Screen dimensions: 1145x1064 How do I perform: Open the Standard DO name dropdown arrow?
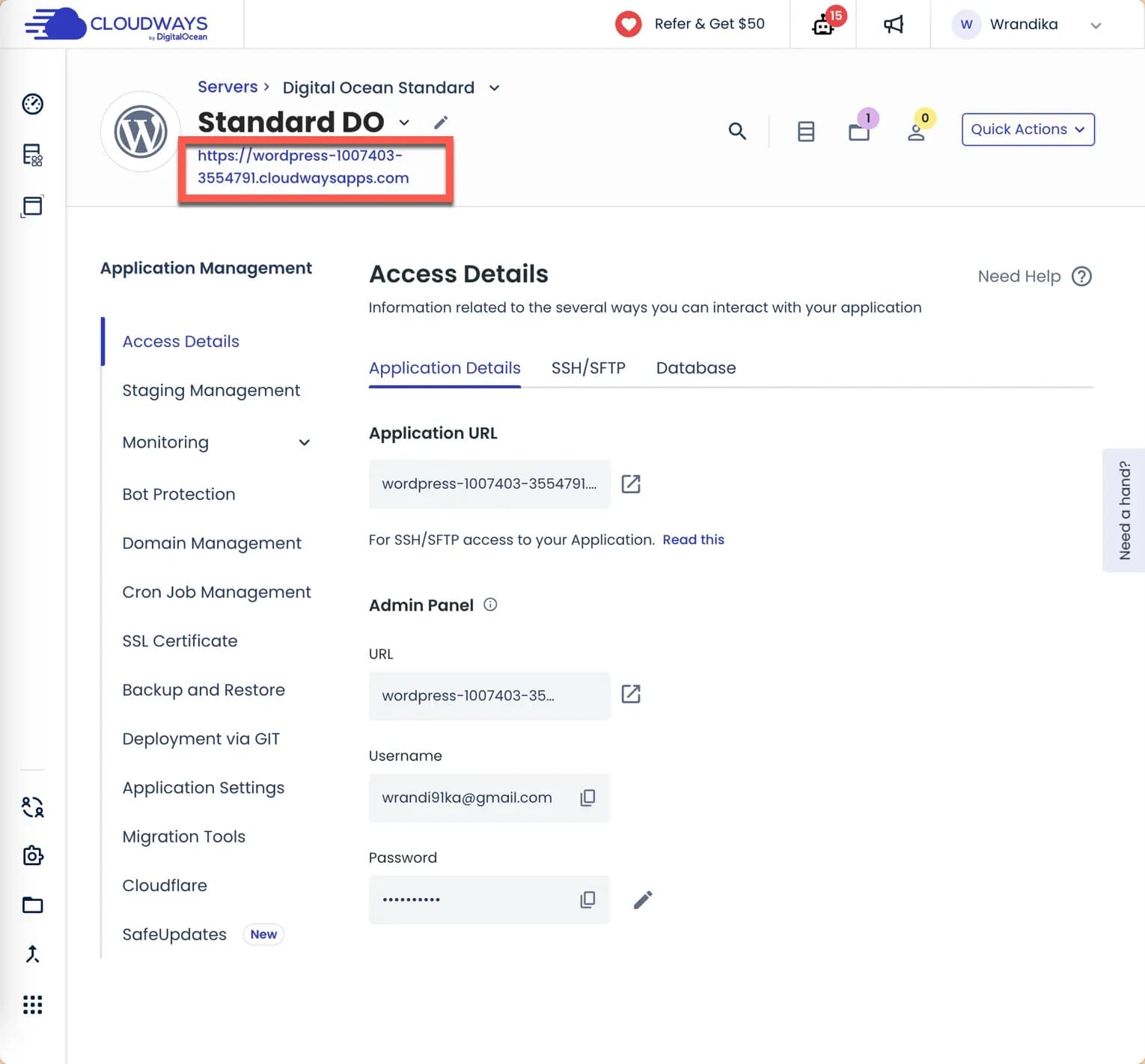point(403,123)
